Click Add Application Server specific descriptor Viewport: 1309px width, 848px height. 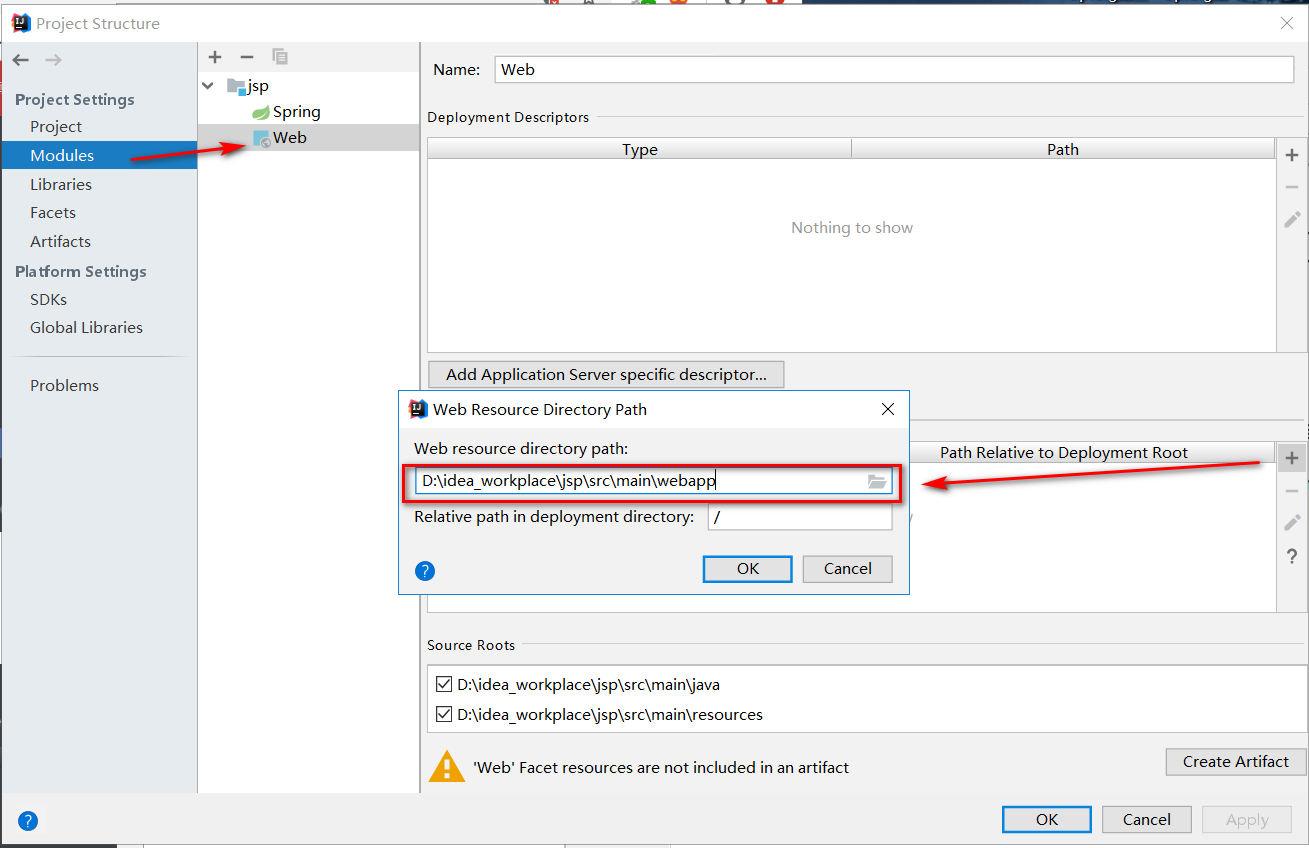coord(606,374)
